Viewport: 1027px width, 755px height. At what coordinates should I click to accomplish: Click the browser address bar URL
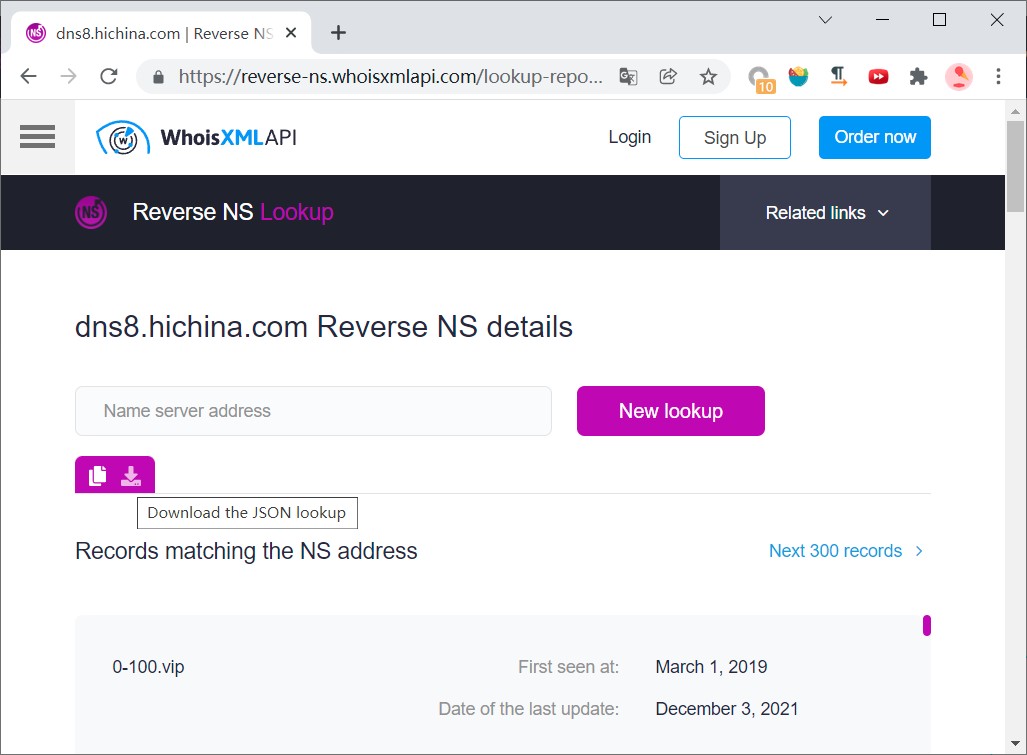click(390, 77)
